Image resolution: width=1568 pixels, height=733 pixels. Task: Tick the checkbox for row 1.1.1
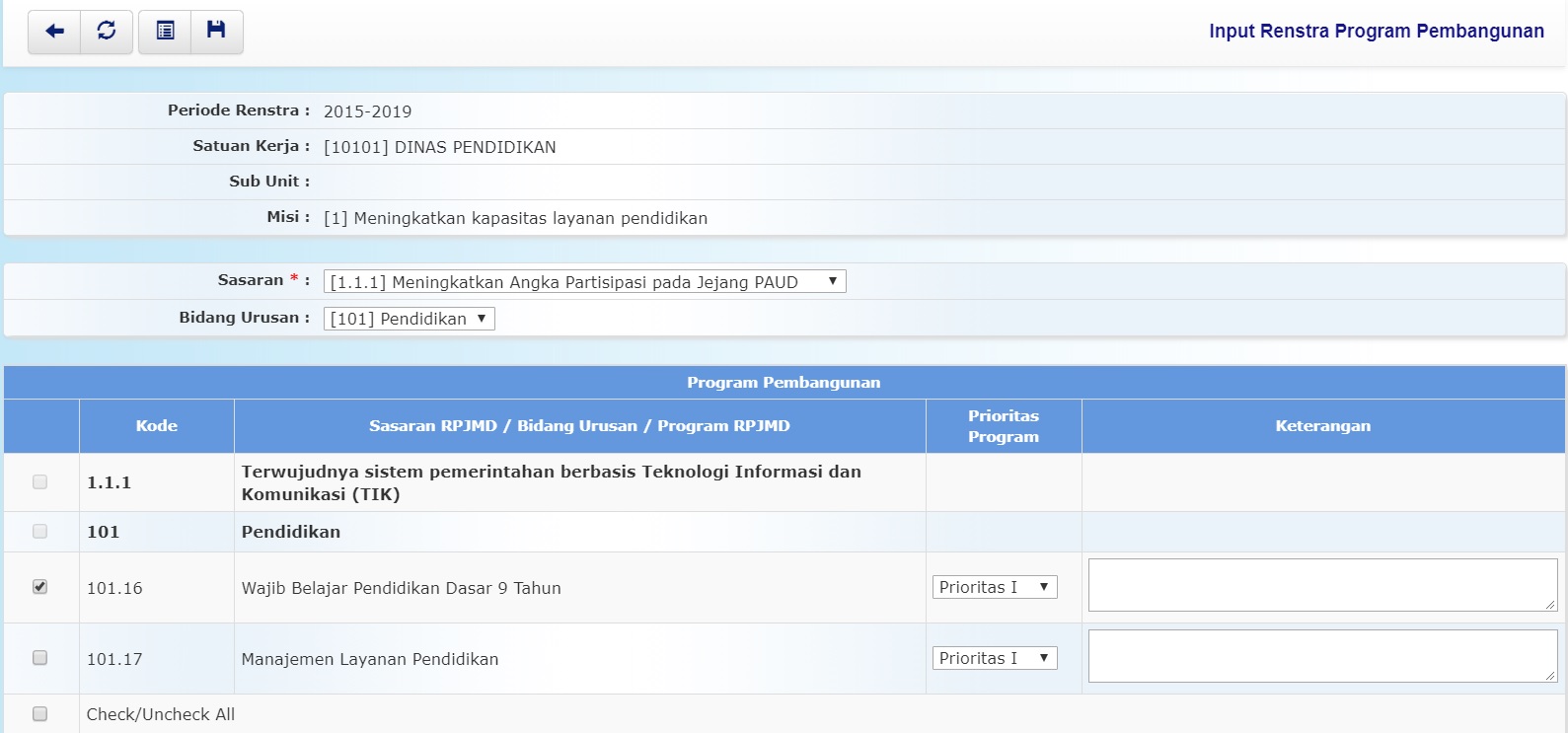[x=39, y=481]
